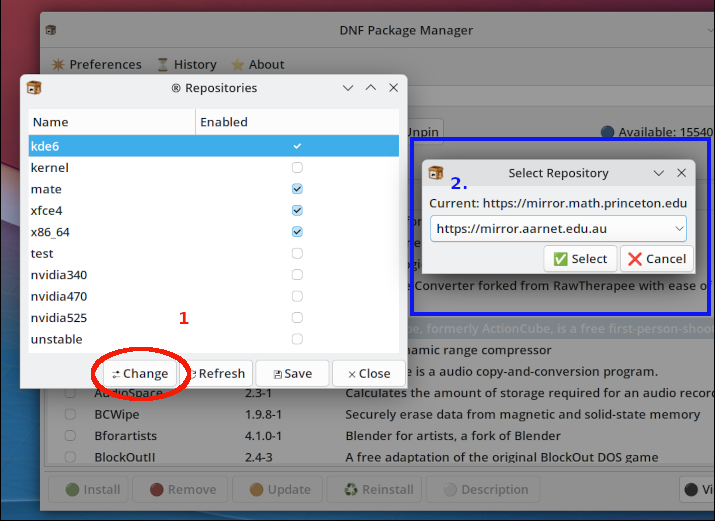Sort repositories by Name column header
The width and height of the screenshot is (715, 521).
(110, 122)
